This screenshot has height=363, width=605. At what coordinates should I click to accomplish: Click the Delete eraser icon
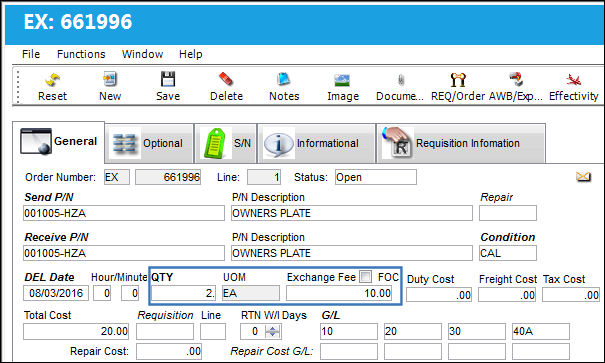coord(226,87)
